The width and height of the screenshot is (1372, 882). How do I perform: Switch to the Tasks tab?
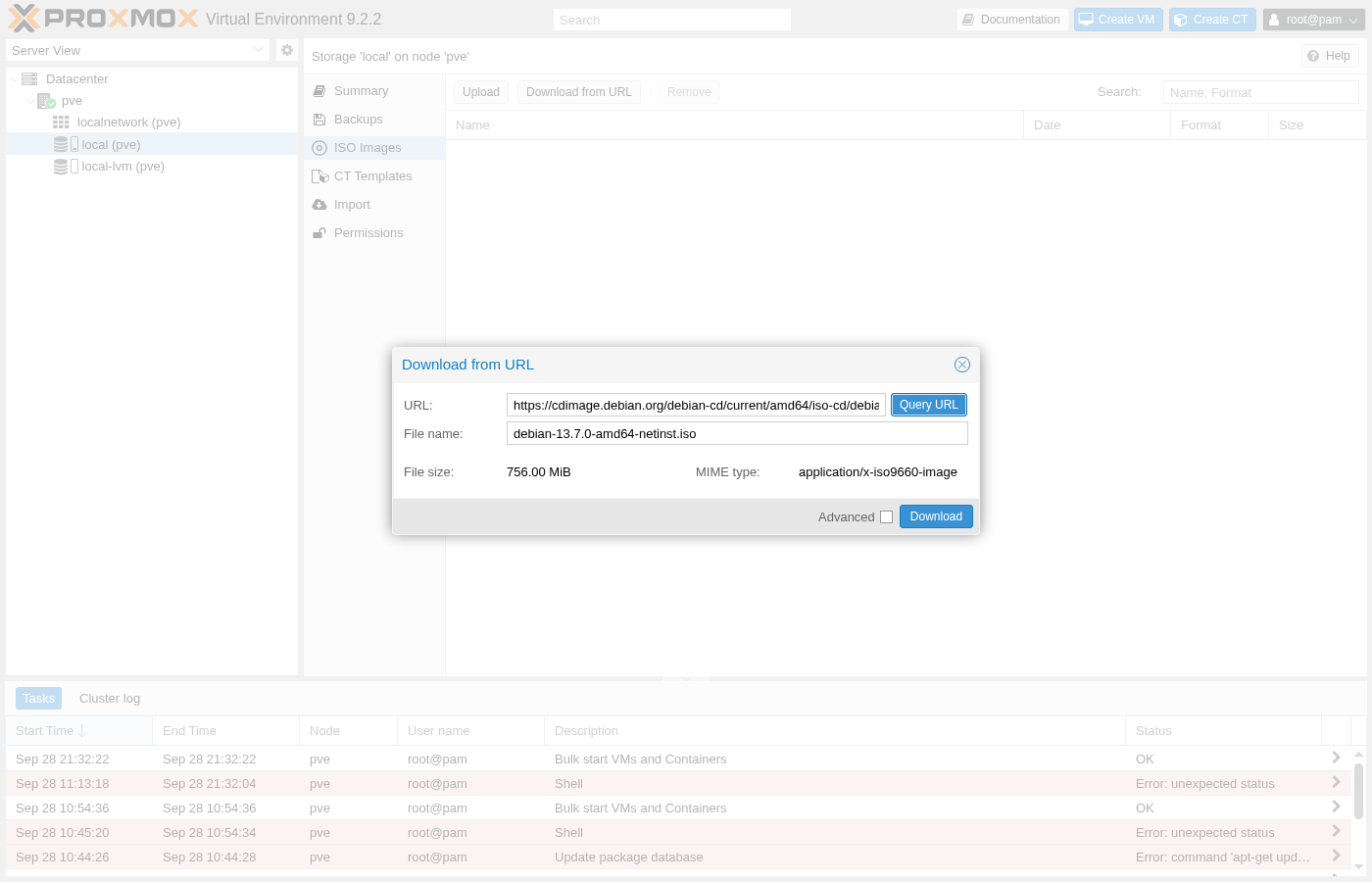click(38, 698)
